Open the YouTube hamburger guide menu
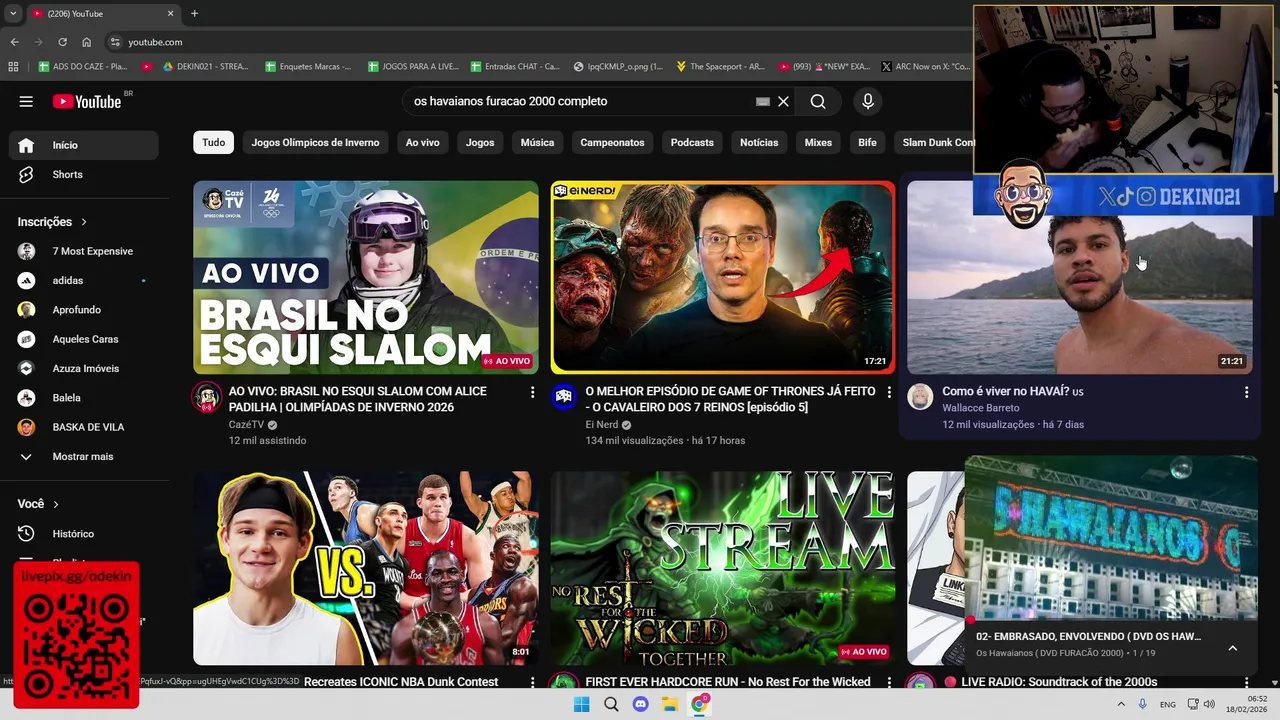The image size is (1280, 720). (x=26, y=101)
